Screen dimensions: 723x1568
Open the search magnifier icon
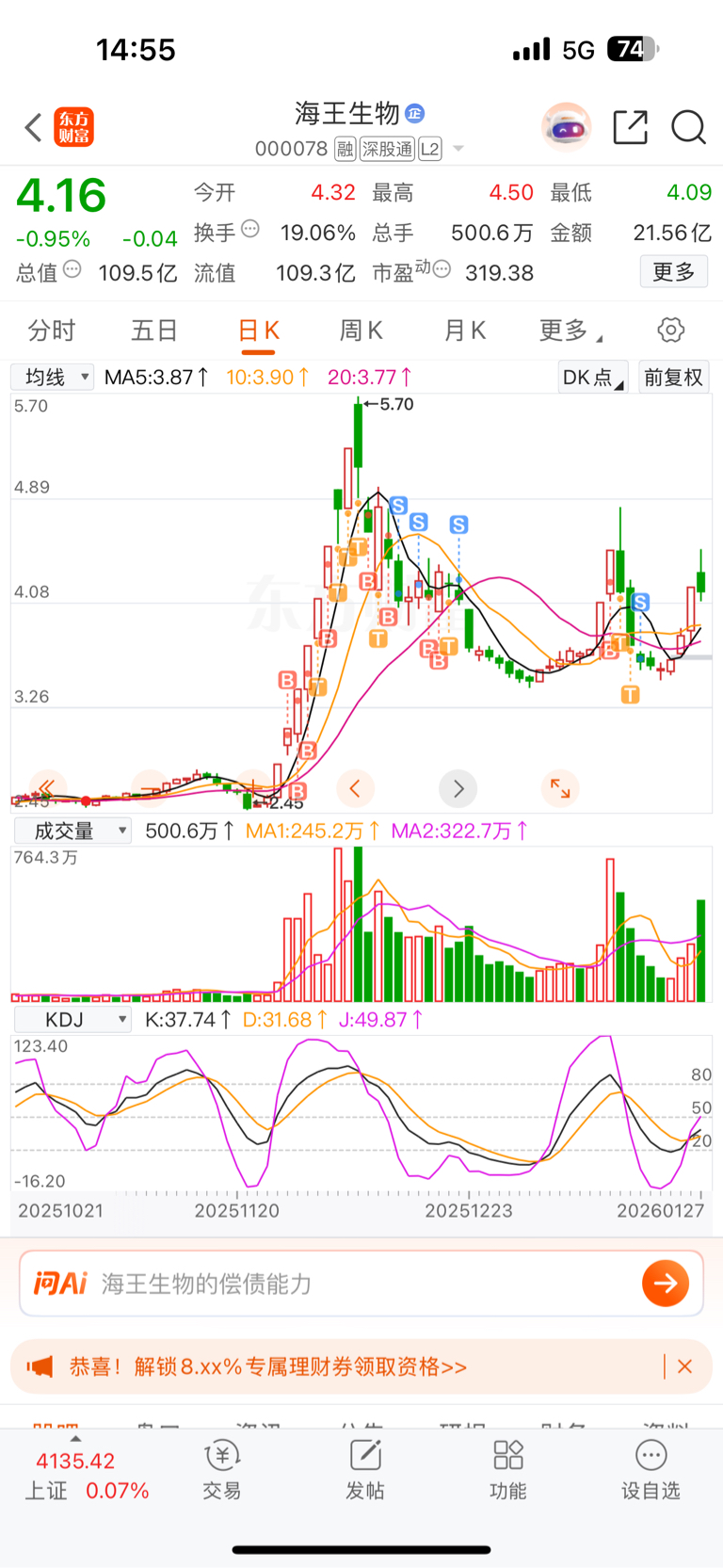[688, 127]
